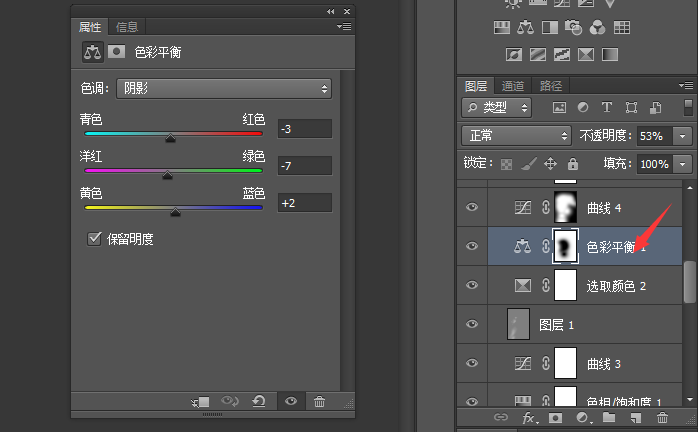Filter layers by smart objects icon
The width and height of the screenshot is (698, 432).
(655, 107)
